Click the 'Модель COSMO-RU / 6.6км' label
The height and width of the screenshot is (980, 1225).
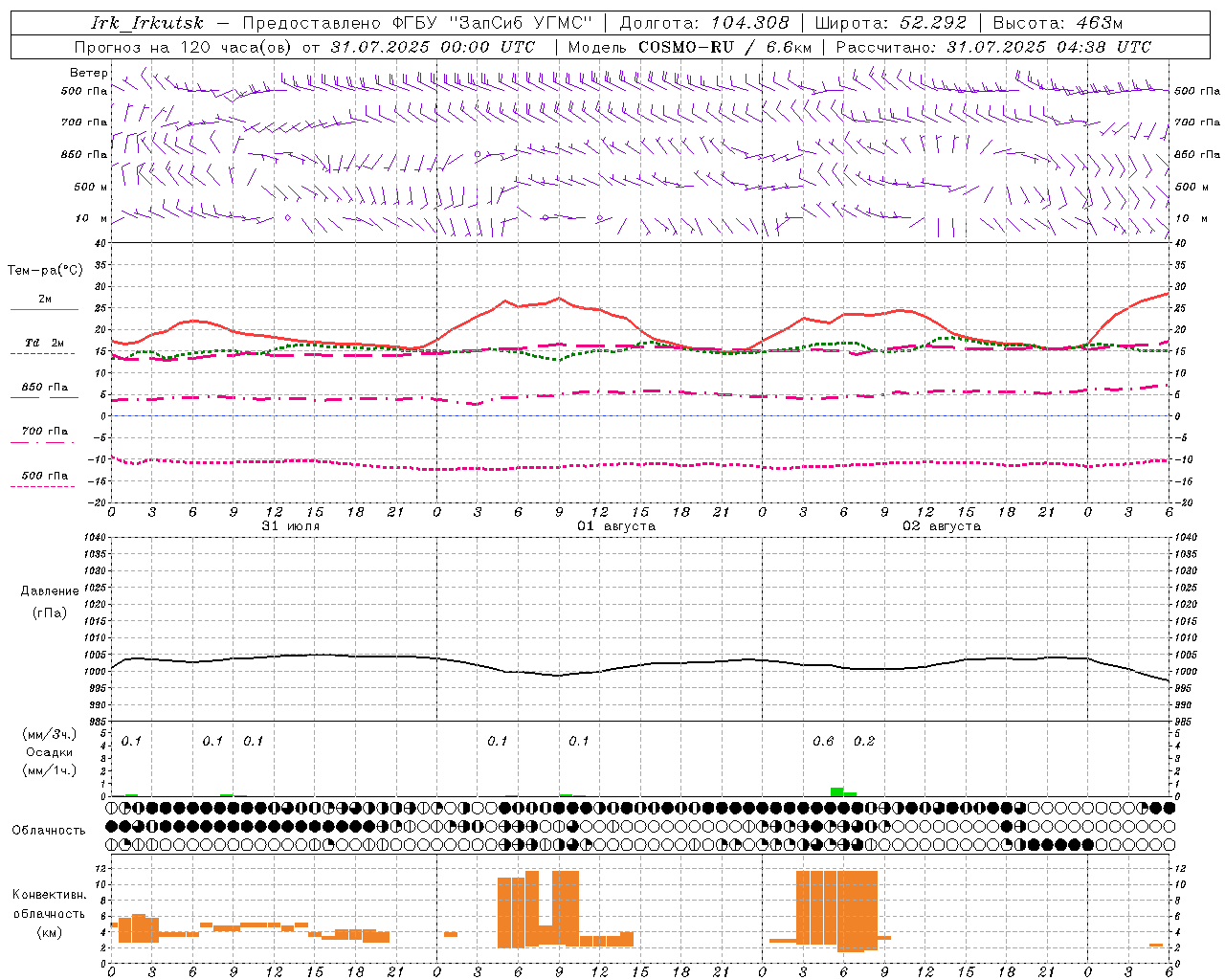point(689,47)
